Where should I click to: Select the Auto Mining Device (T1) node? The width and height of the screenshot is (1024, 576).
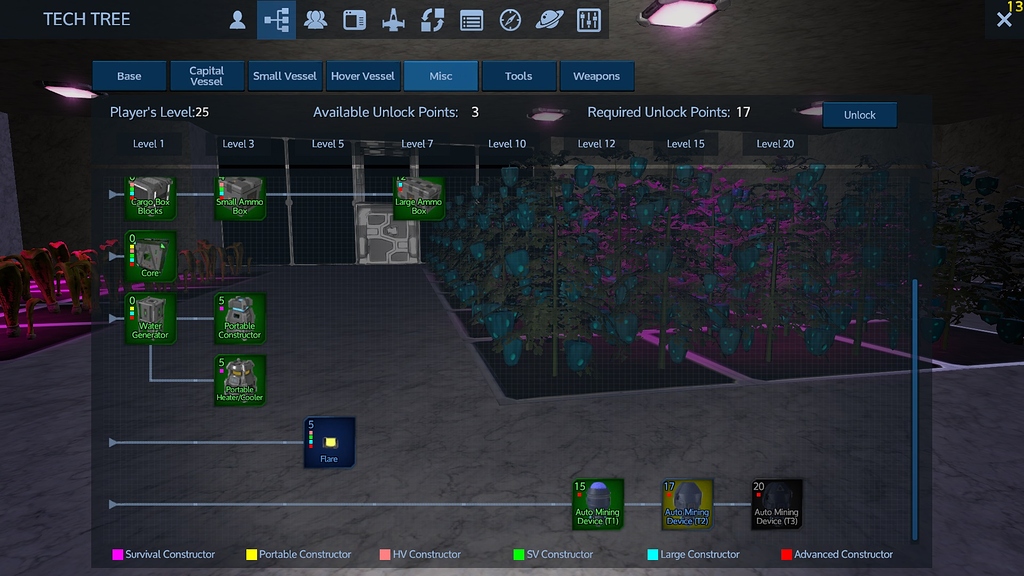coord(597,505)
